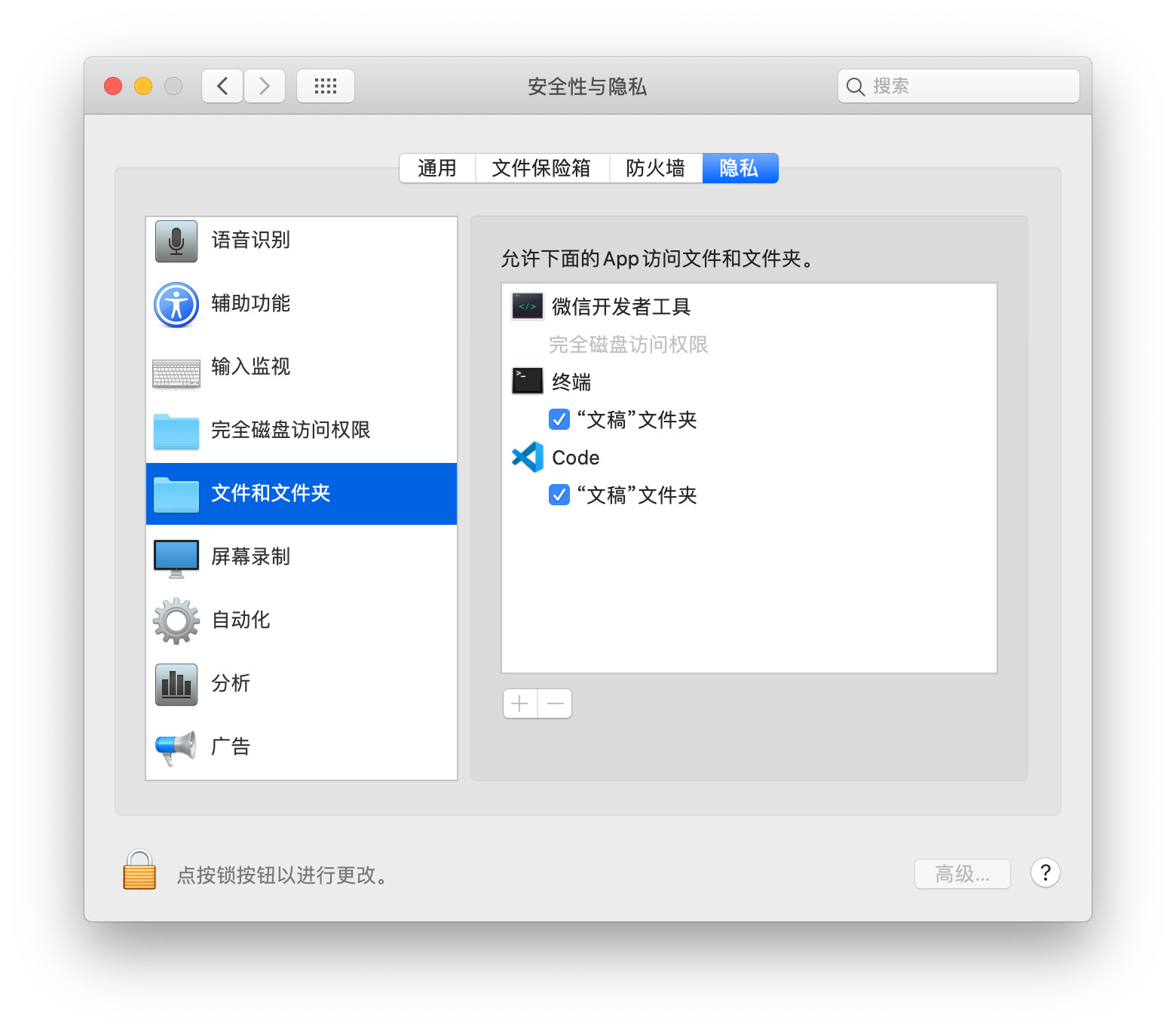Go back with the left arrow button
This screenshot has height=1033, width=1176.
(222, 86)
